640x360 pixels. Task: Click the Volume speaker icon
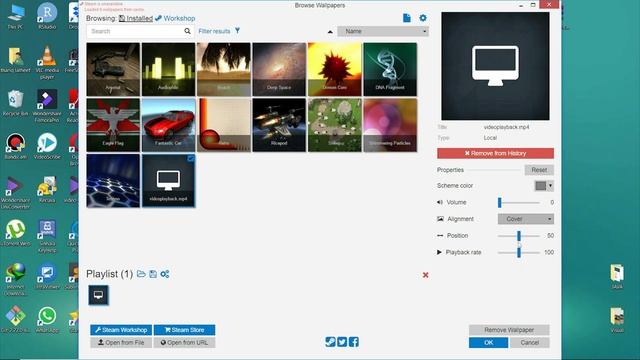(440, 202)
